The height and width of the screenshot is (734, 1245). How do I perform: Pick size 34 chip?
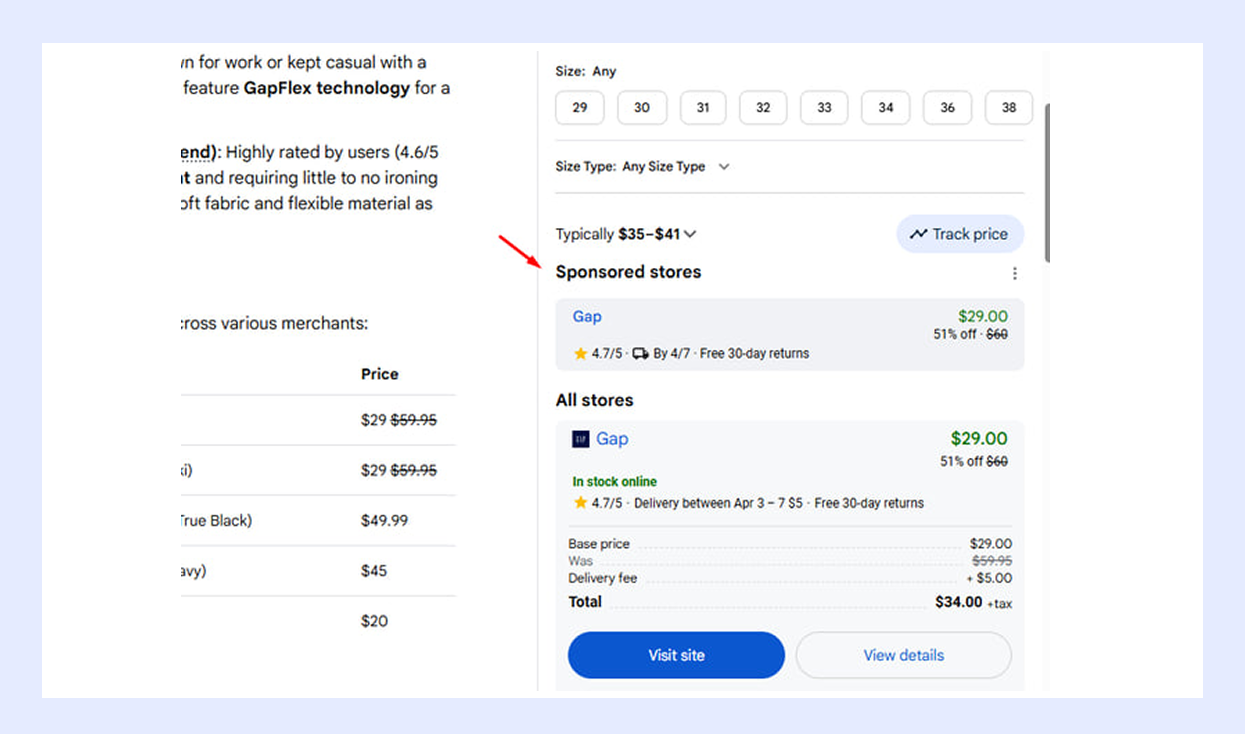pyautogui.click(x=886, y=108)
